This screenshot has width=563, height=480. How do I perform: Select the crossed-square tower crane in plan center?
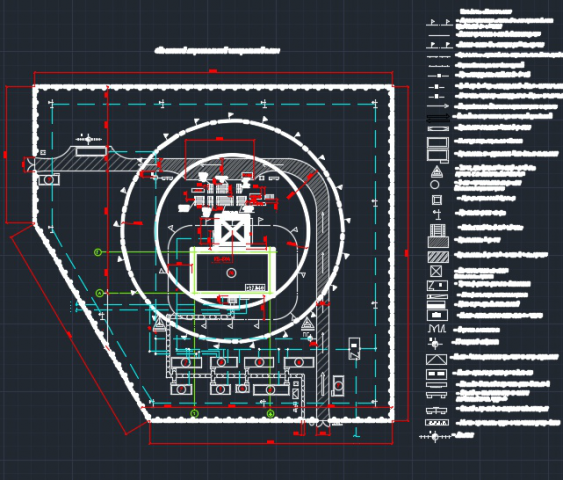pyautogui.click(x=232, y=232)
